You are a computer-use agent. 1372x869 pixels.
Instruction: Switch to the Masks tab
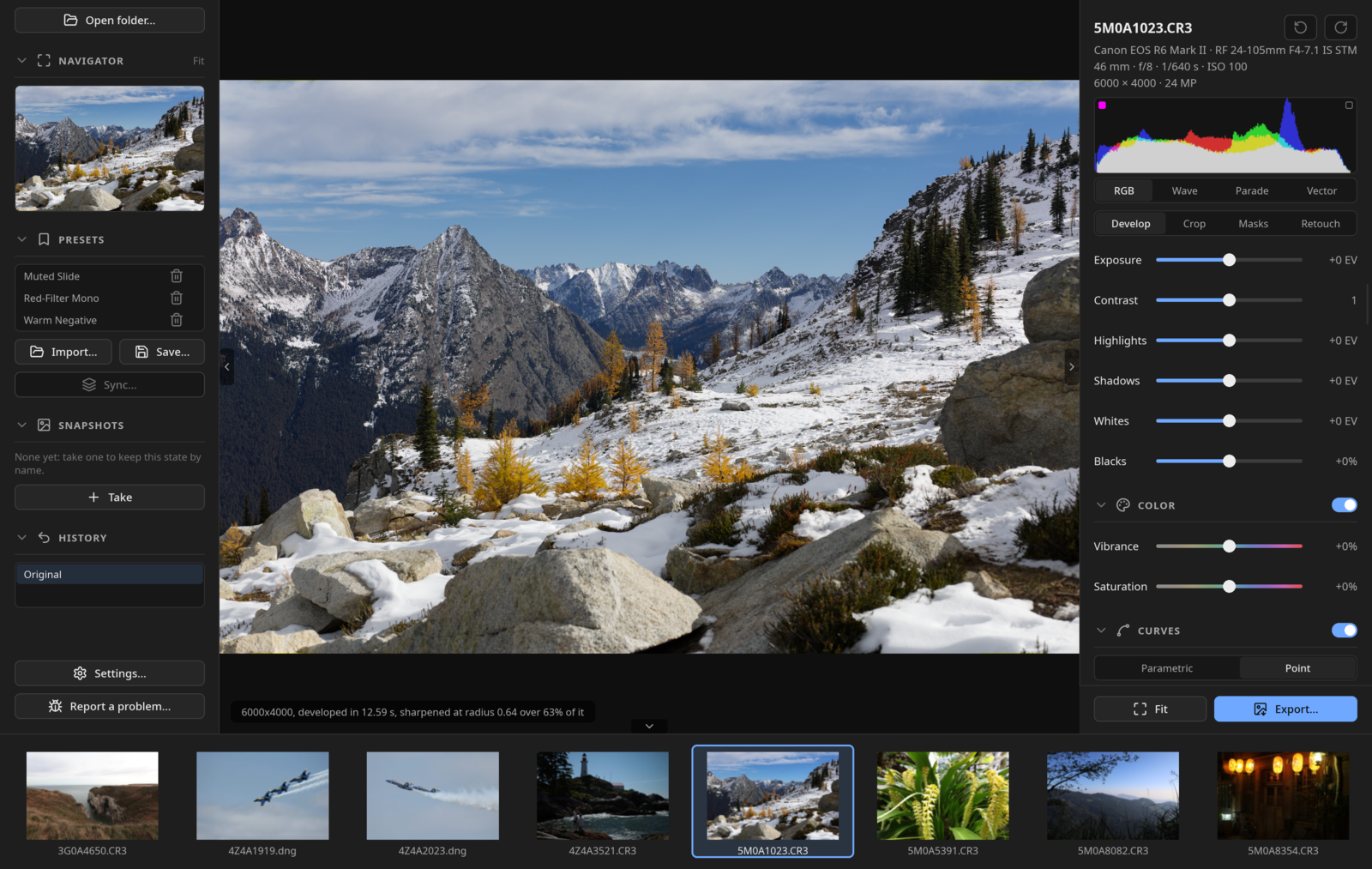[x=1253, y=224]
